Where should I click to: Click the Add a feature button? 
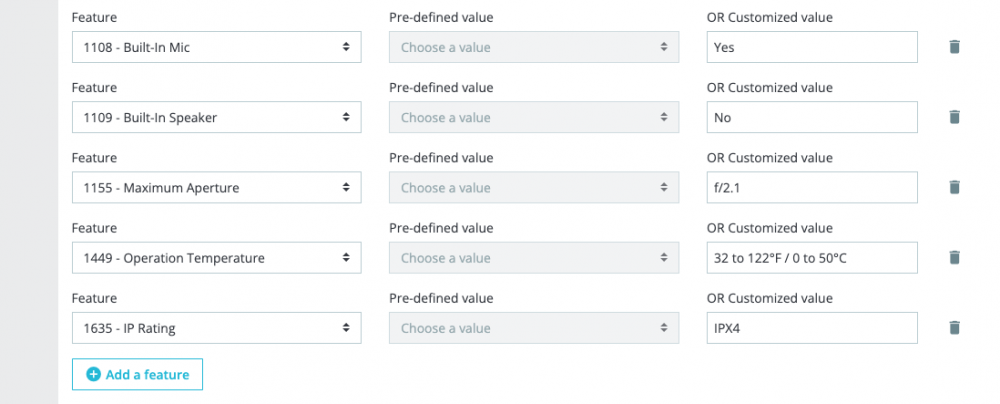[x=138, y=374]
